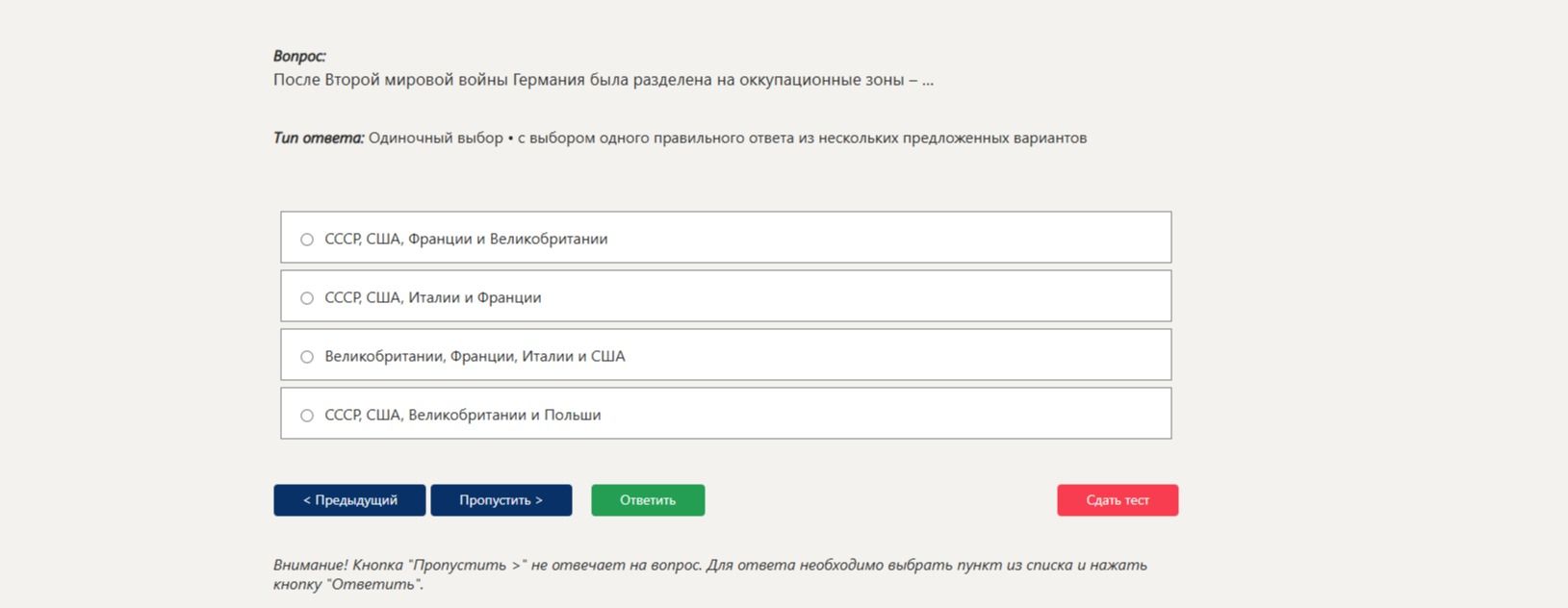1568x608 pixels.
Task: Click the "Вопрос:" heading label
Action: [x=299, y=56]
